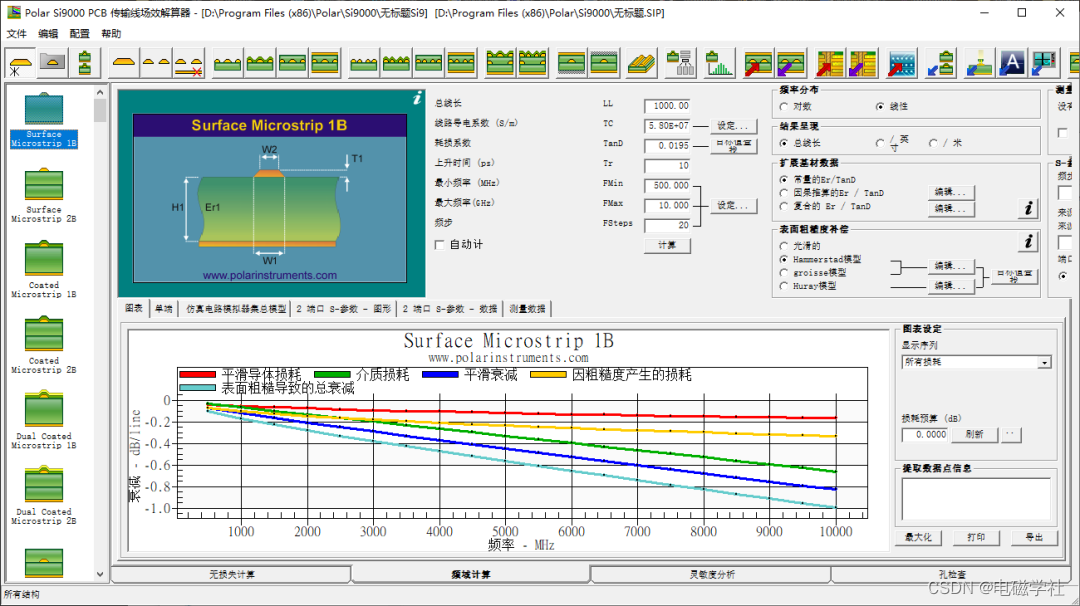Viewport: 1080px width, 606px height.
Task: Switch to the 单端 tab
Action: [164, 309]
